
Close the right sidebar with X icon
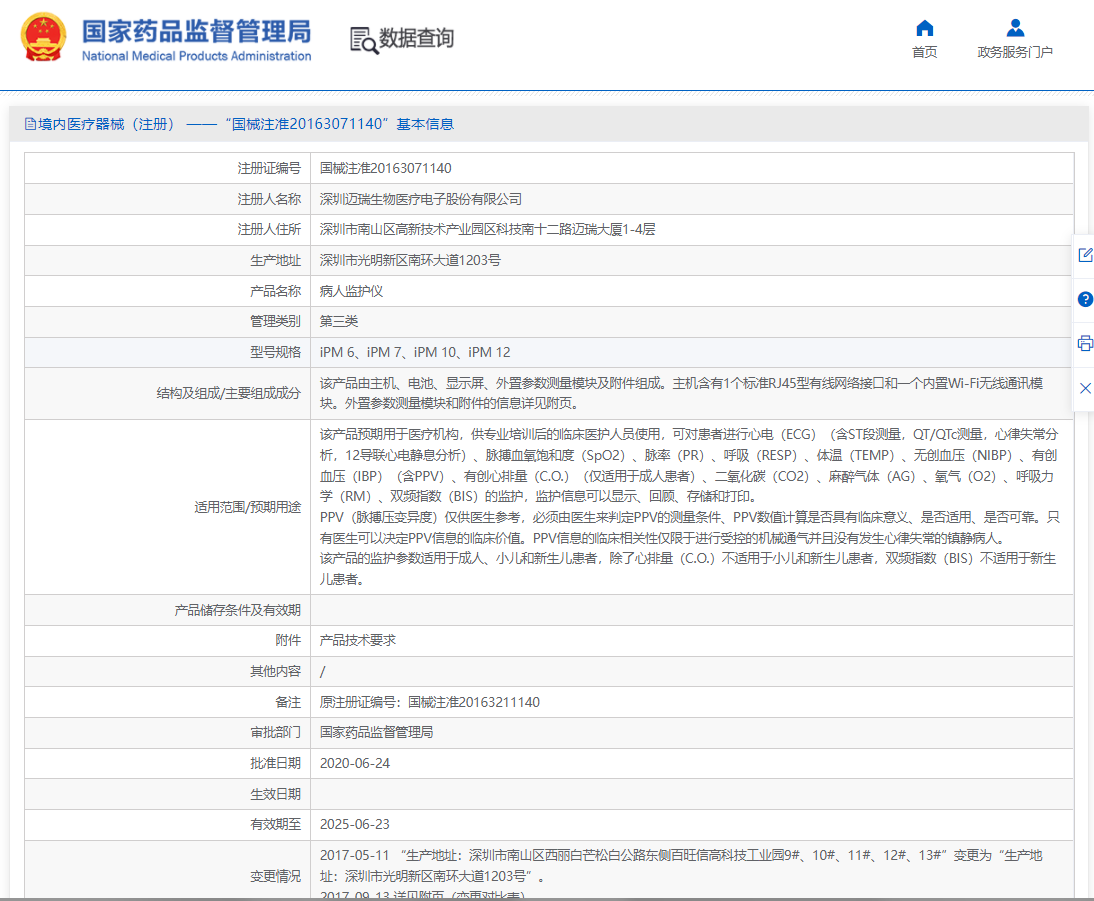[x=1085, y=388]
